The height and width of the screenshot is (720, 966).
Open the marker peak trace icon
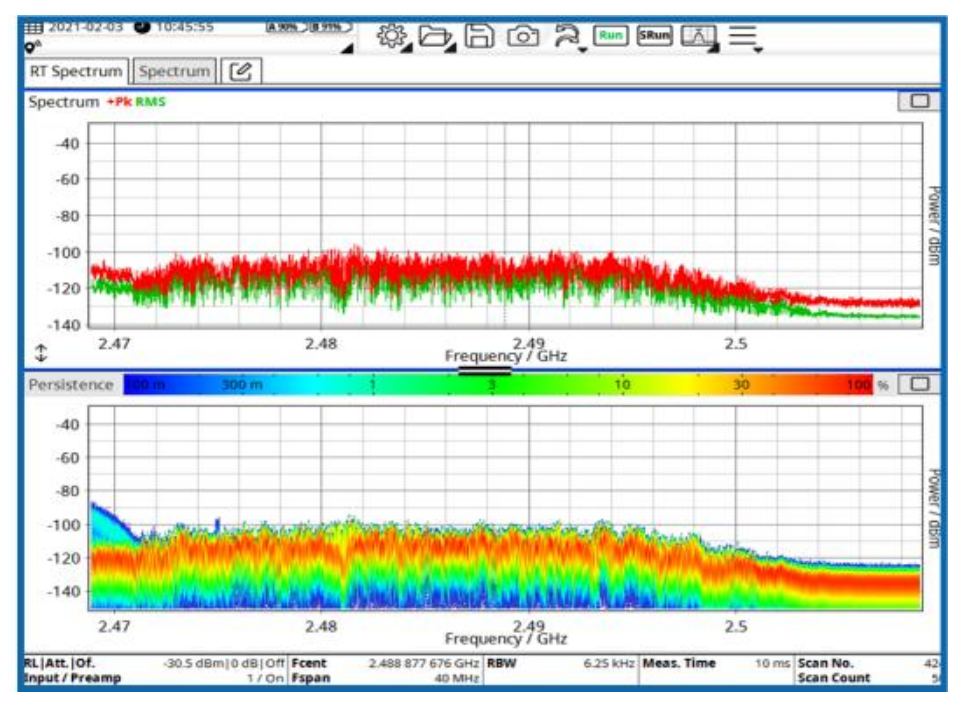coord(699,37)
